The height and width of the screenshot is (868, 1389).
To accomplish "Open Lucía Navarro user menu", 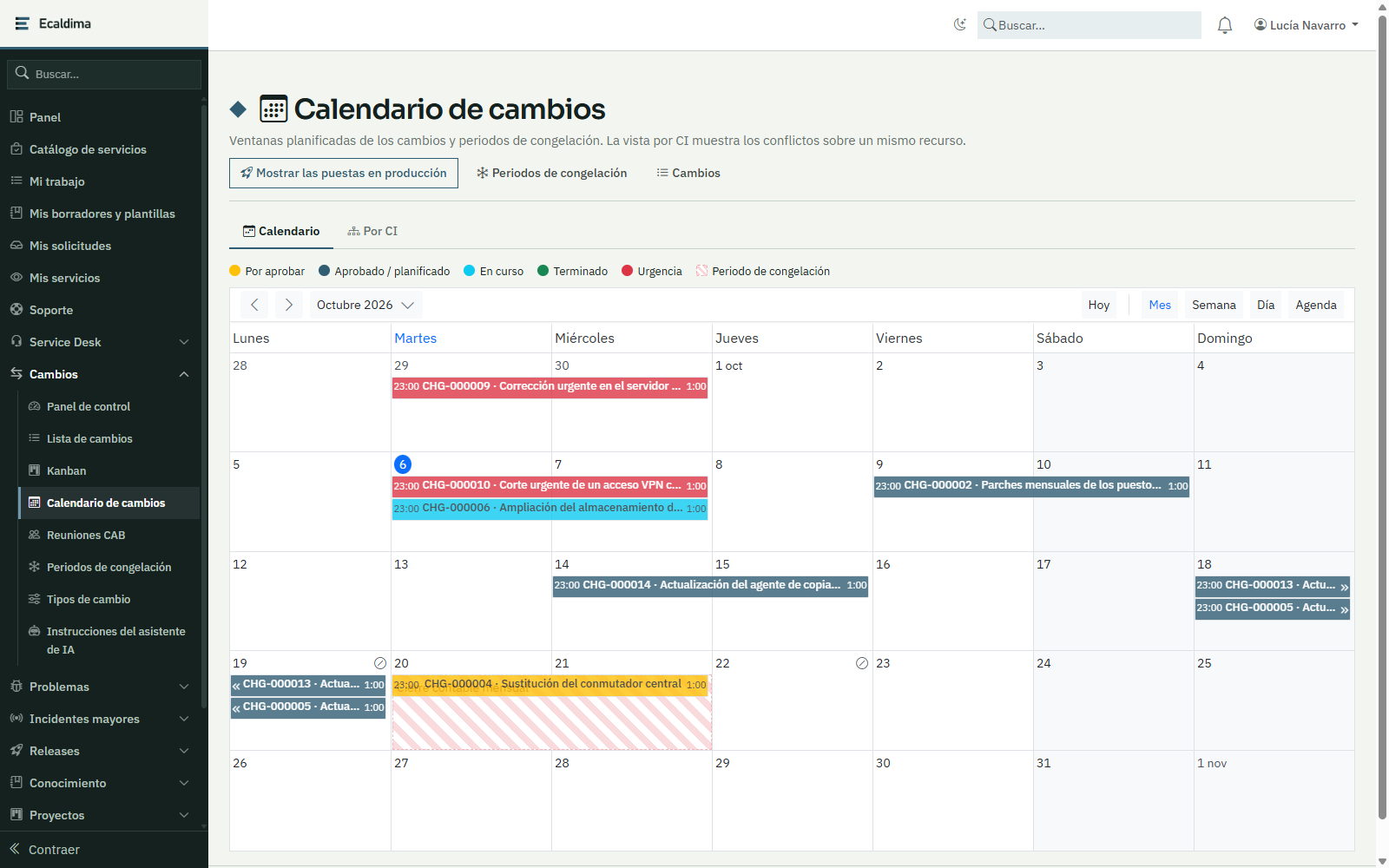I will coord(1307,25).
